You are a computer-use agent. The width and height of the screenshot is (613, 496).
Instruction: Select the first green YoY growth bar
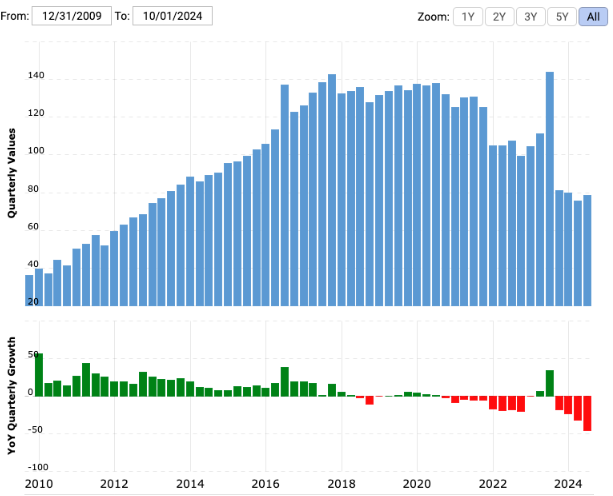(x=39, y=375)
